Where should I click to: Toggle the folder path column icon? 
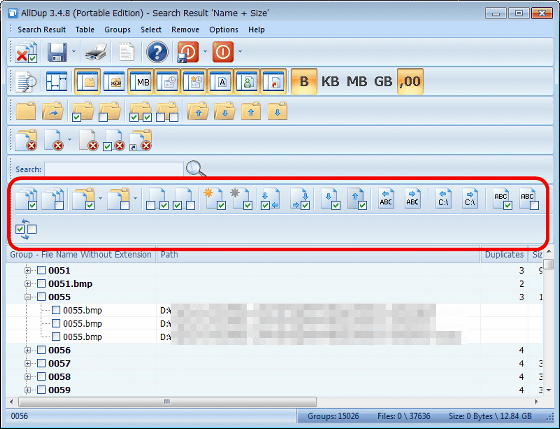tap(87, 81)
